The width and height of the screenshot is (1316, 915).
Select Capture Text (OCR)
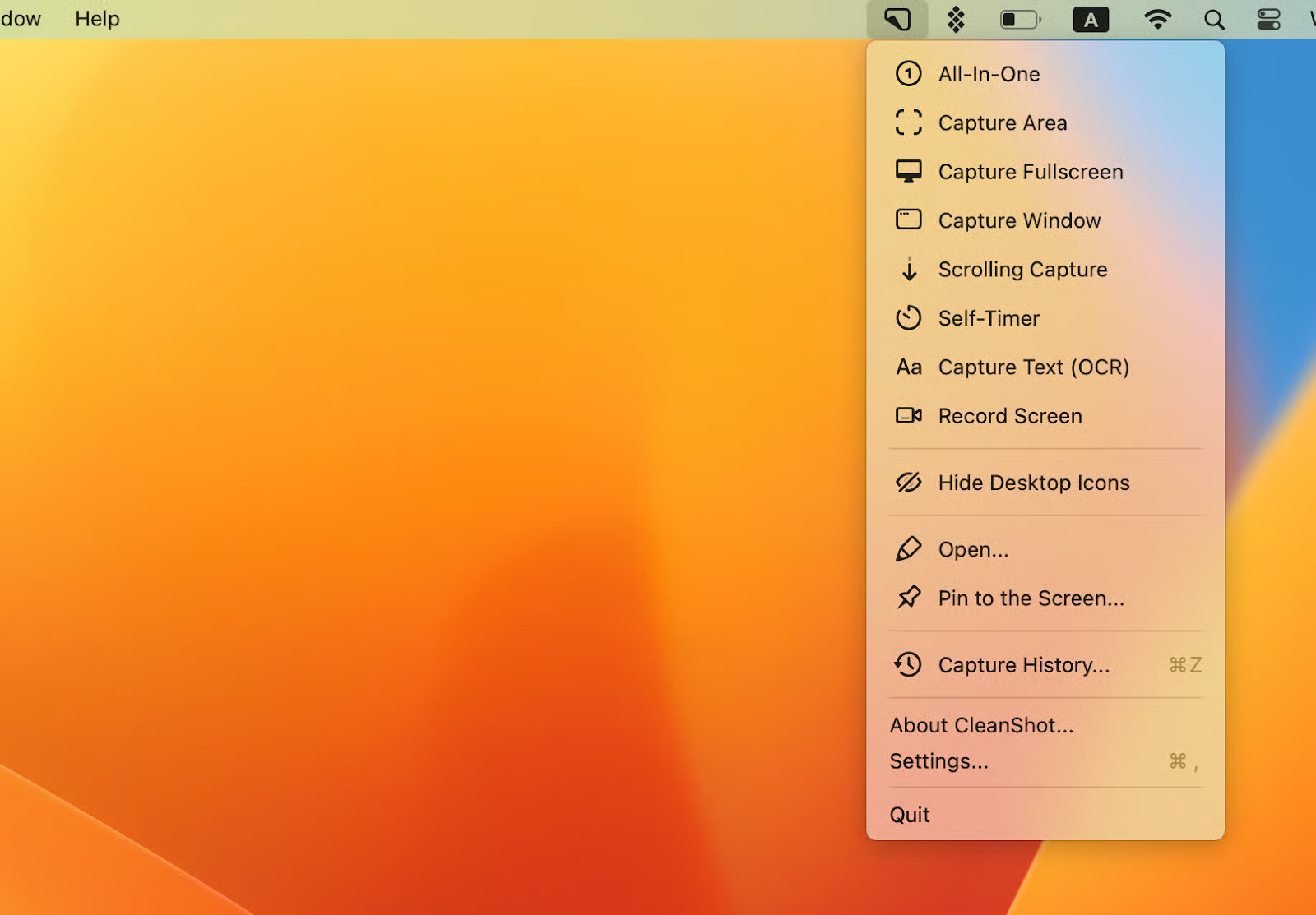coord(1033,367)
